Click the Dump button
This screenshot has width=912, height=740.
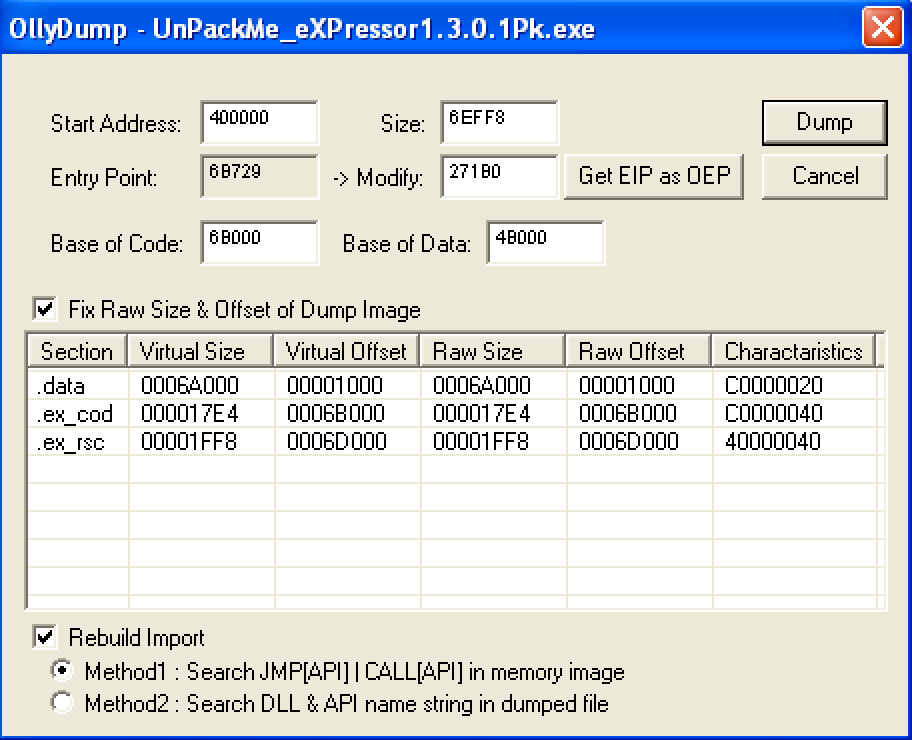pyautogui.click(x=824, y=122)
